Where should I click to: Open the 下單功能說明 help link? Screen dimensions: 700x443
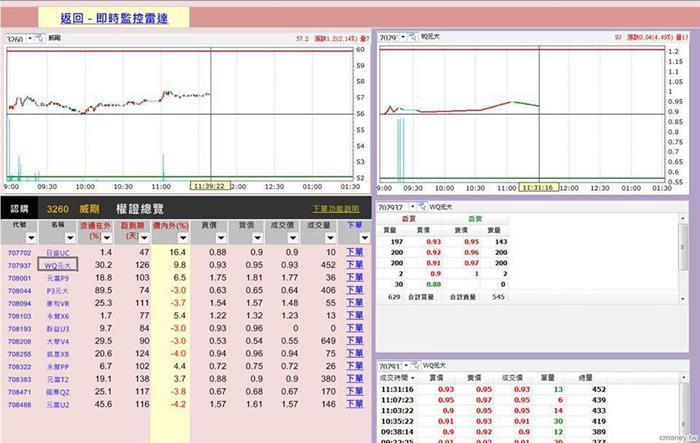336,209
